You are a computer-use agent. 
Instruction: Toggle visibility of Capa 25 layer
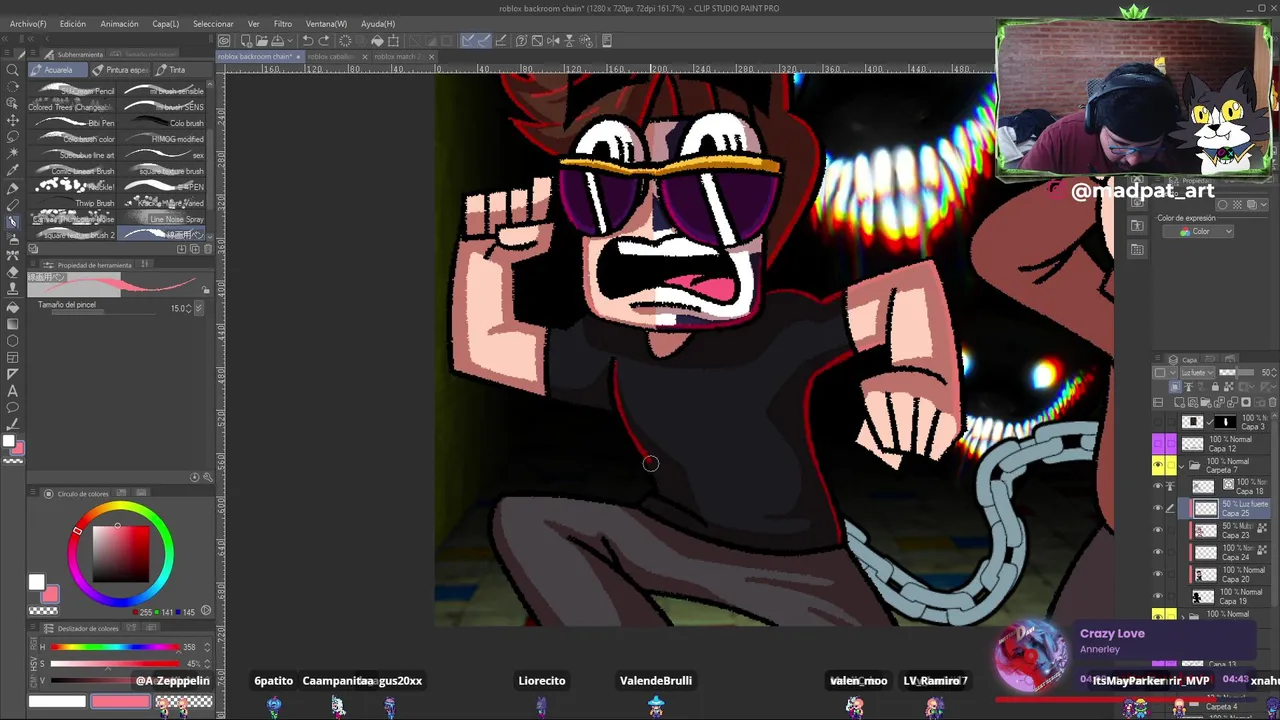coord(1158,509)
